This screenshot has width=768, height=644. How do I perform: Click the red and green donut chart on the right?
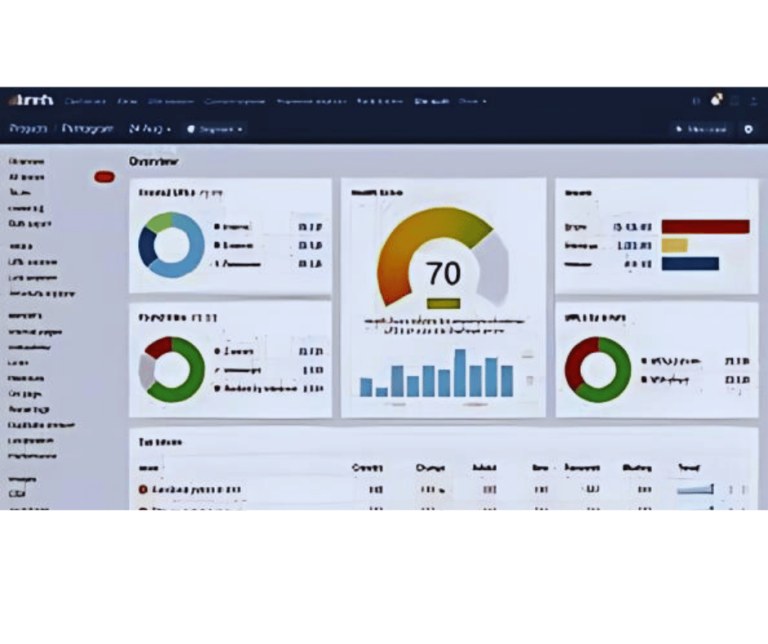point(597,369)
